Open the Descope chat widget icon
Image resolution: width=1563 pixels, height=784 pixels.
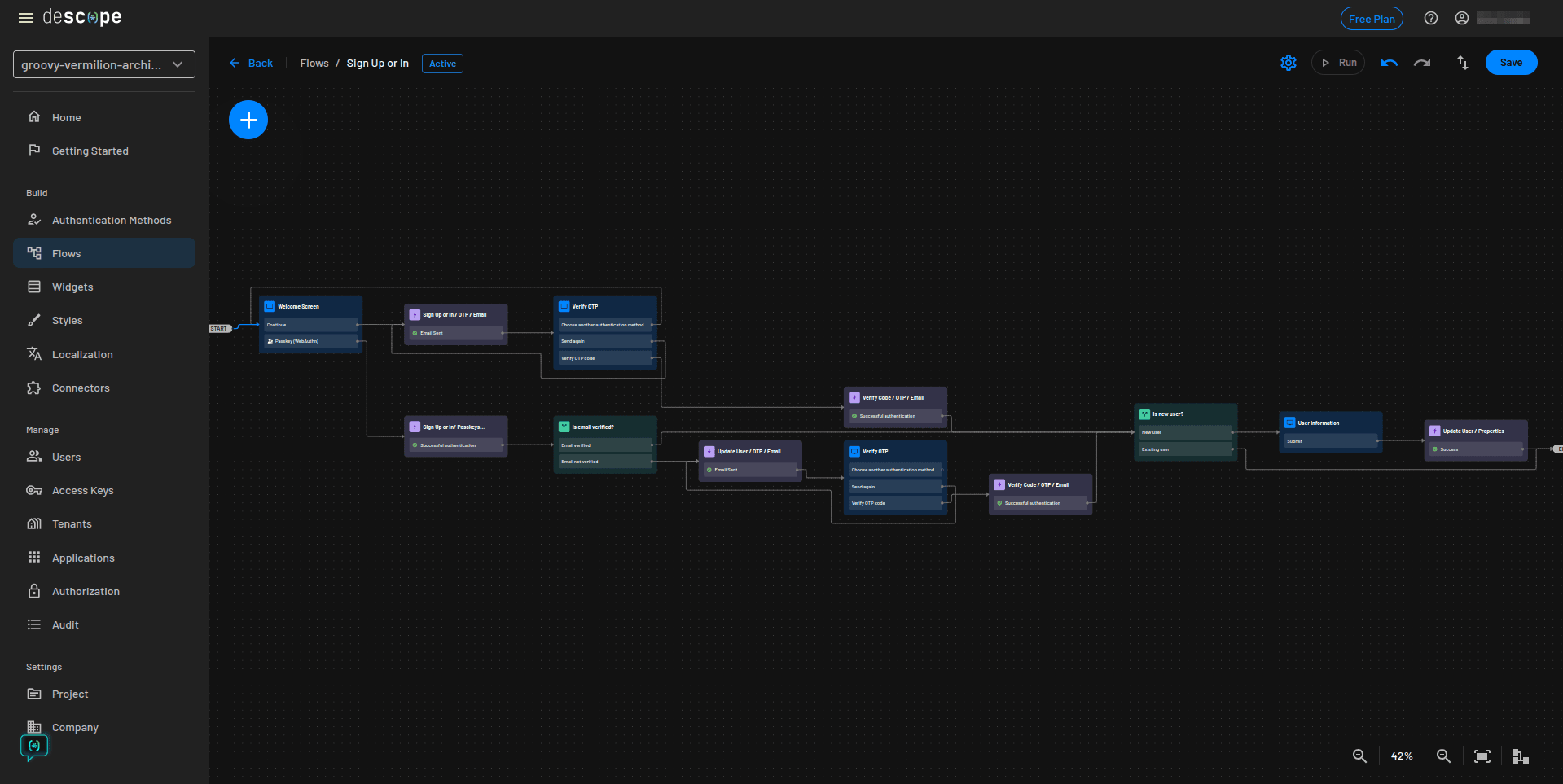(x=33, y=745)
